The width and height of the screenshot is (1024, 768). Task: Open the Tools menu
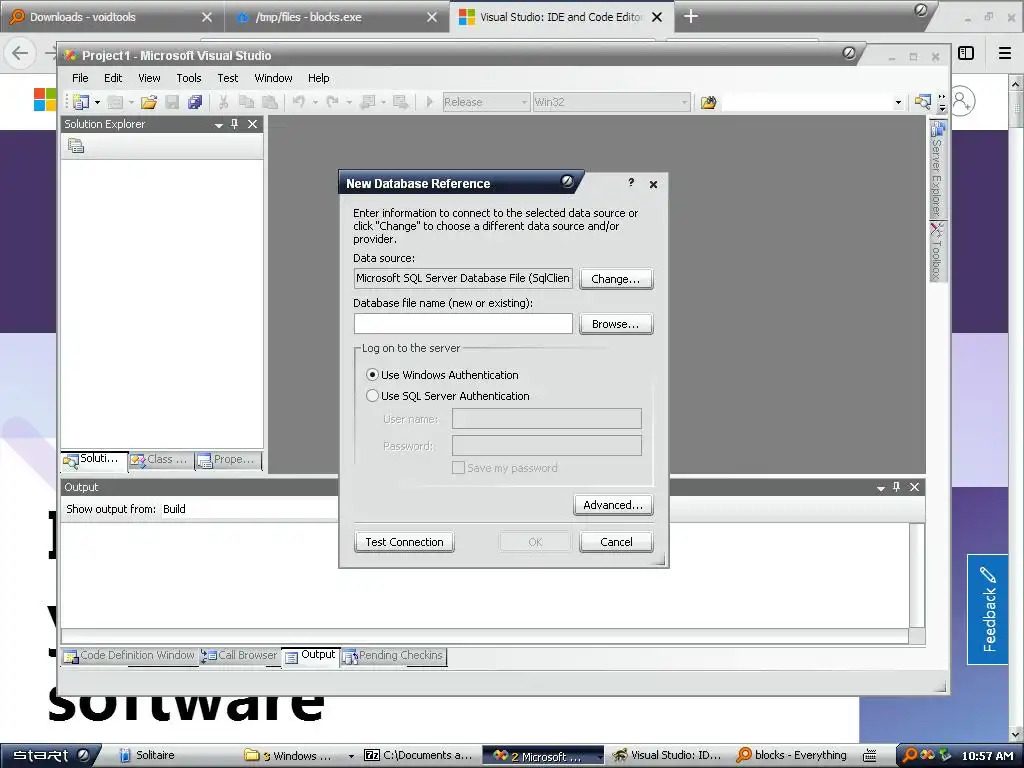[x=189, y=78]
